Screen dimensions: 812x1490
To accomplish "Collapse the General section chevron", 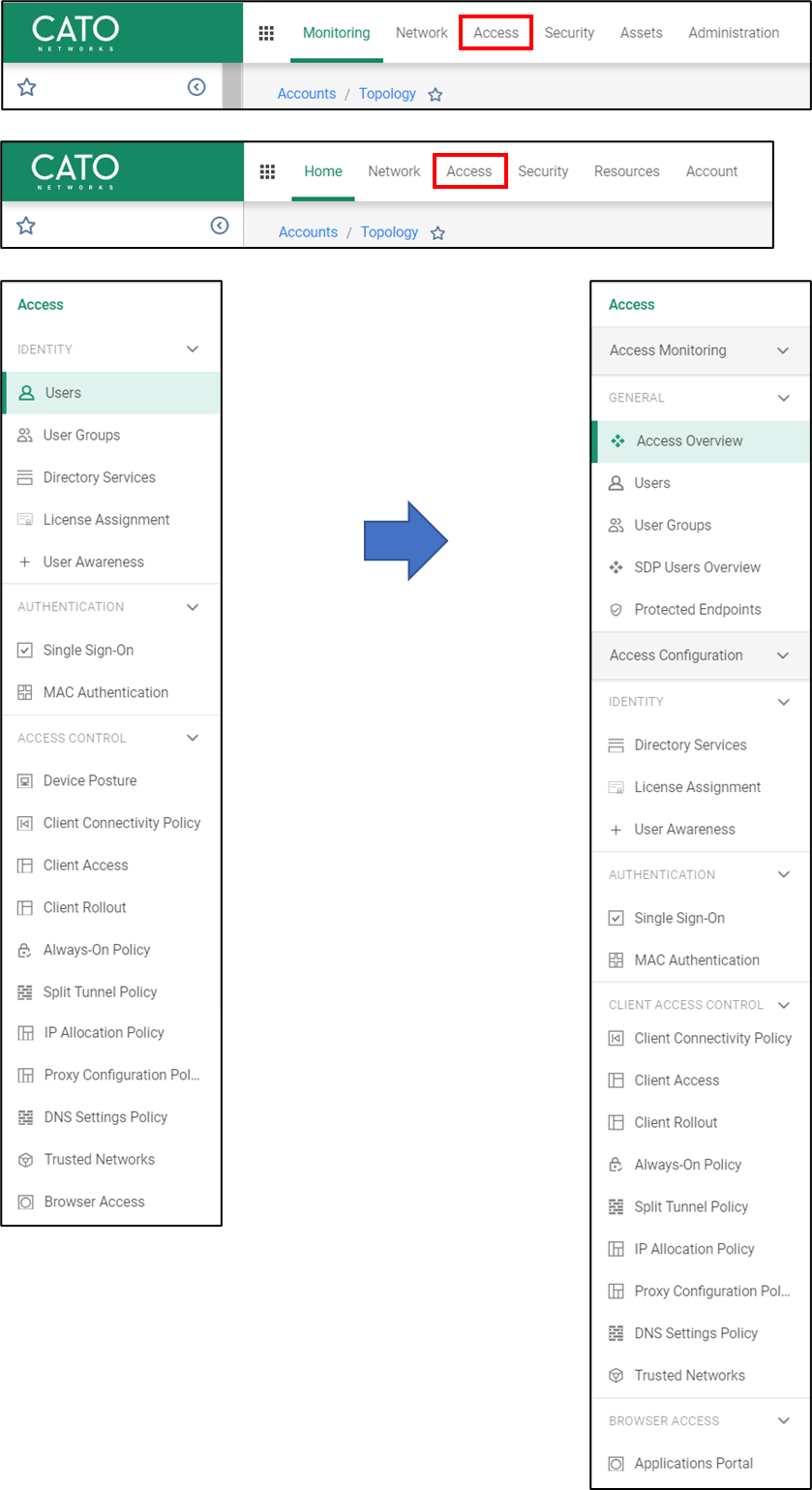I will 783,398.
